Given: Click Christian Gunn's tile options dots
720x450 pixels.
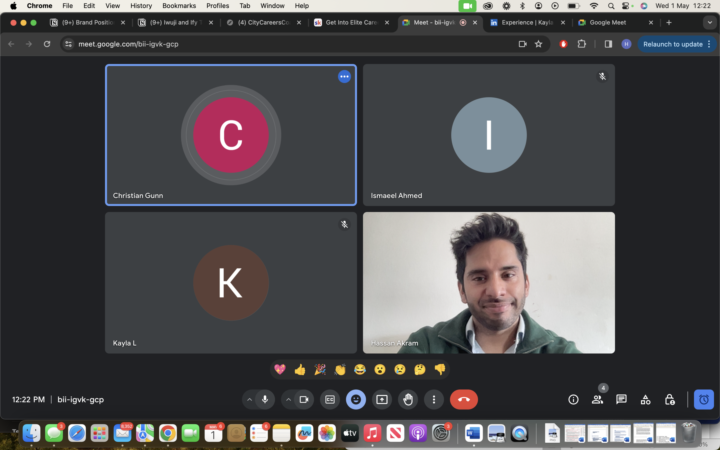Looking at the screenshot, I should pos(344,77).
